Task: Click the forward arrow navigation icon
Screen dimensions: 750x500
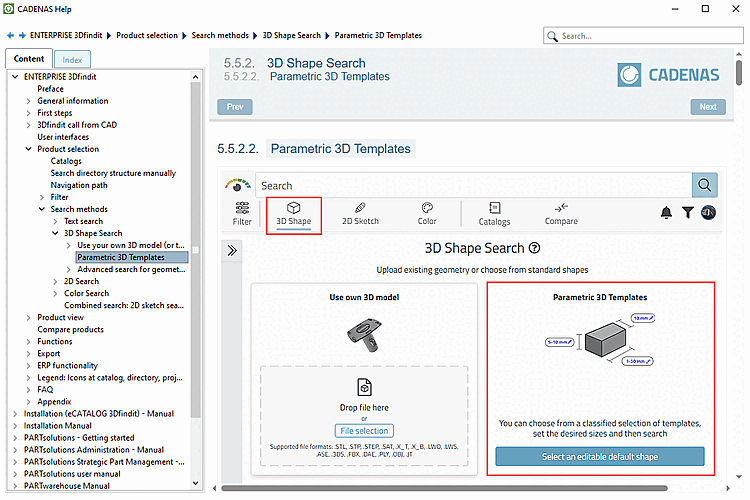Action: (22, 35)
